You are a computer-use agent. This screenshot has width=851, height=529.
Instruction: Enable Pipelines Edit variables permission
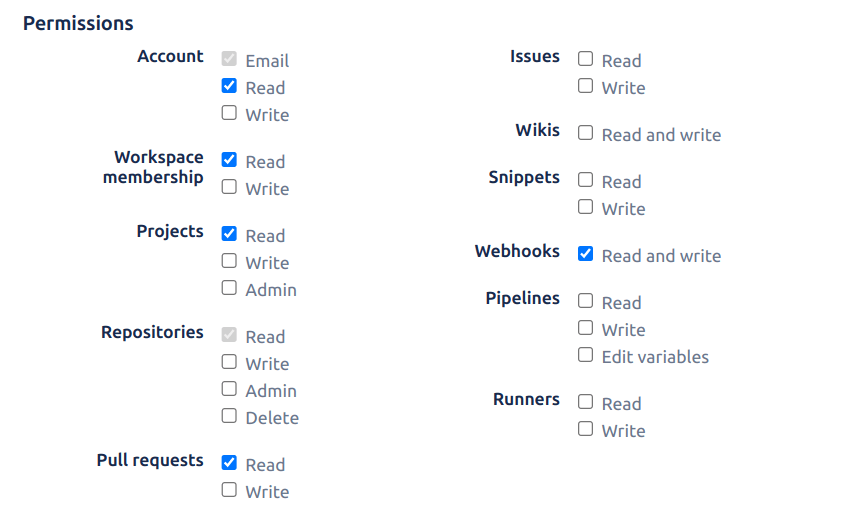pos(585,356)
